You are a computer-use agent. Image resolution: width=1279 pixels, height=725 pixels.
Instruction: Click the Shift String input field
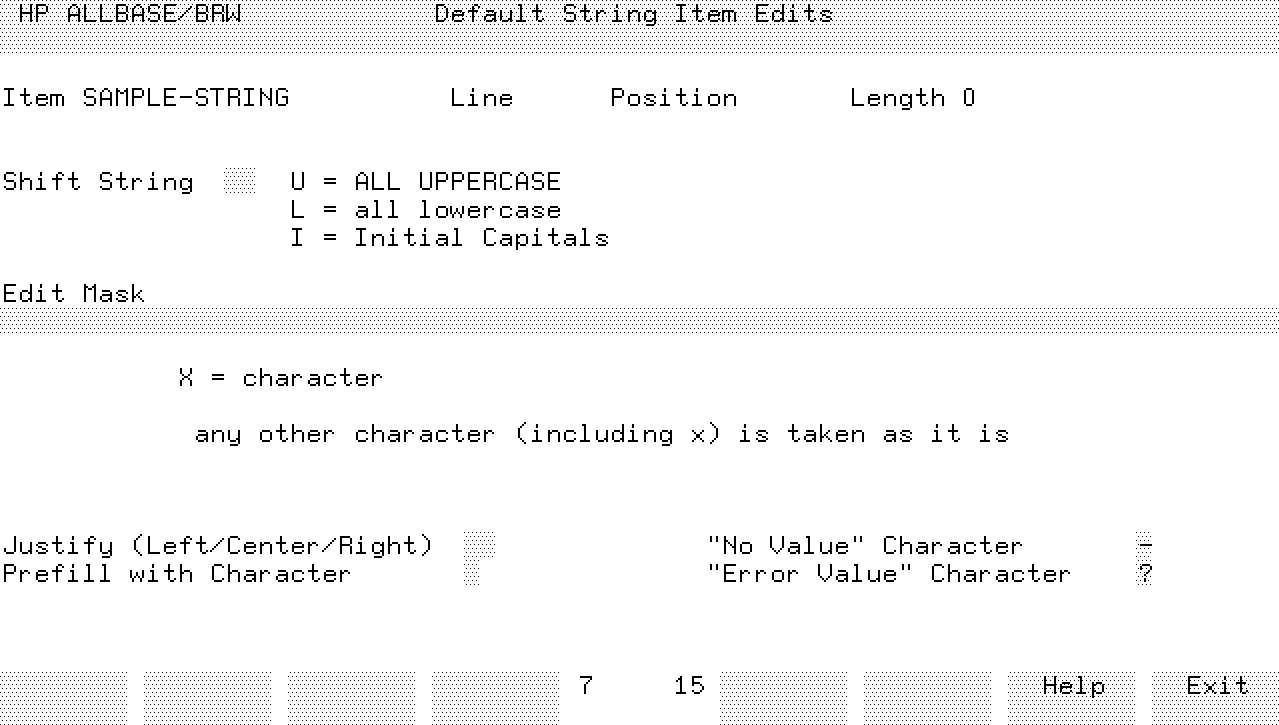coord(239,182)
